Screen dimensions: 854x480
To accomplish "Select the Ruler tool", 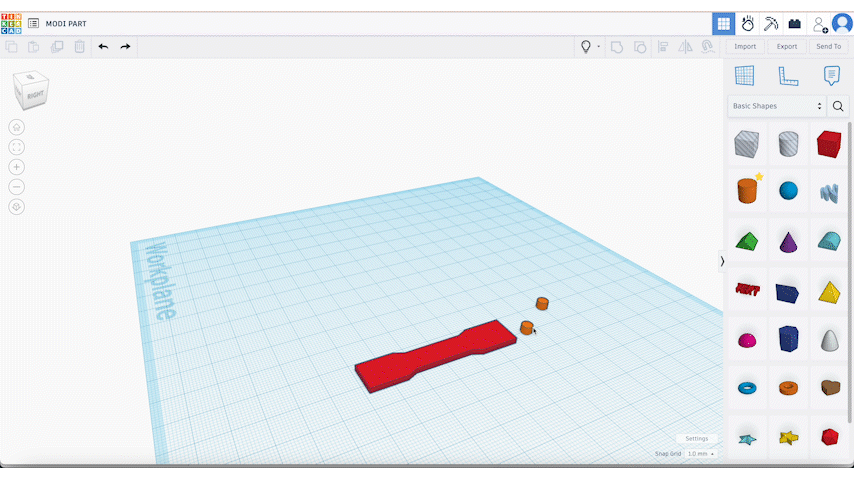I will tap(788, 76).
